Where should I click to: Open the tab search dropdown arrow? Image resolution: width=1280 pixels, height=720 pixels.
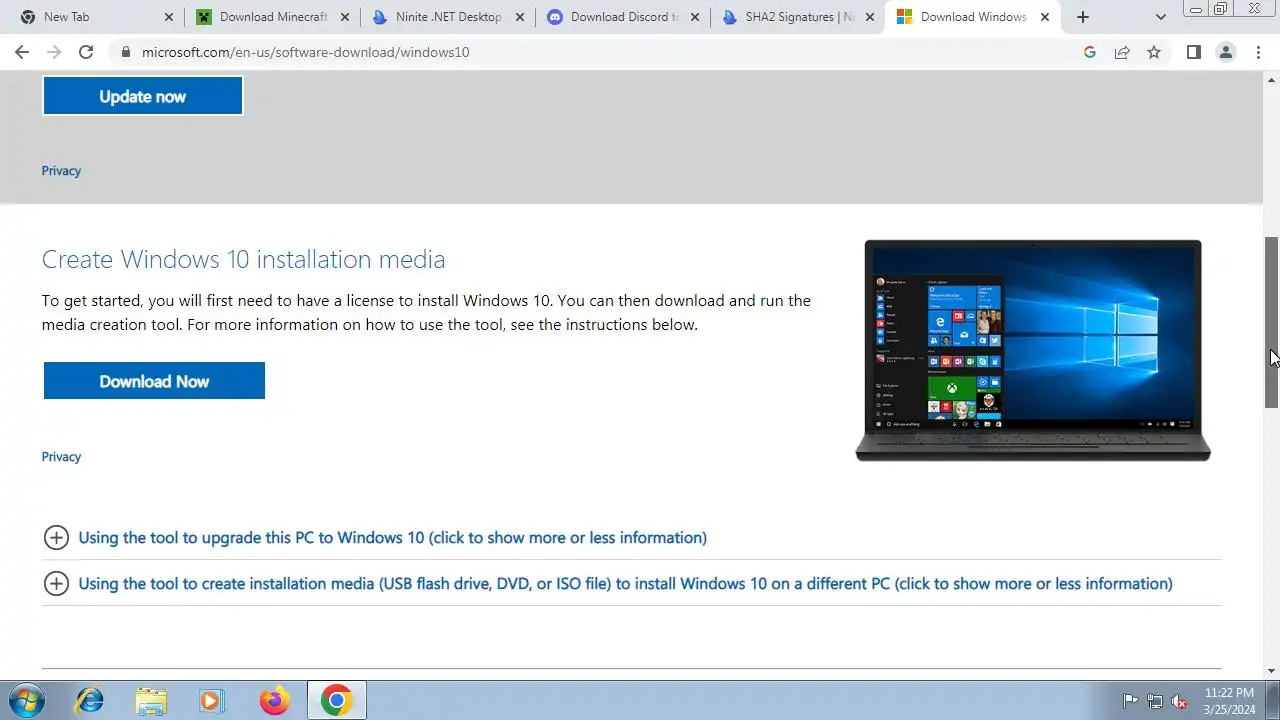click(x=1161, y=17)
